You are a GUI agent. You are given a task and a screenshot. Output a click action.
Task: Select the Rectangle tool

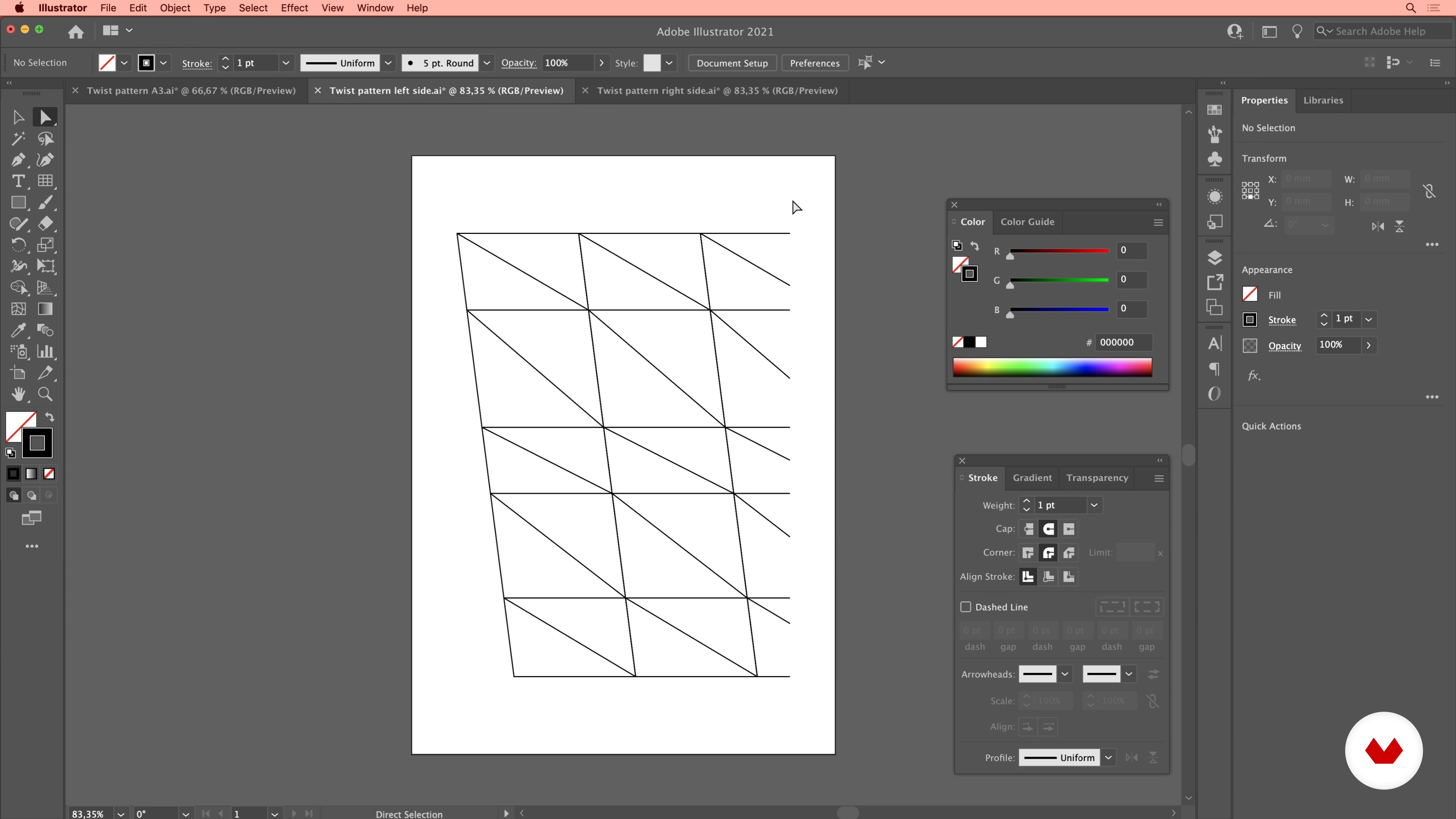(x=18, y=202)
